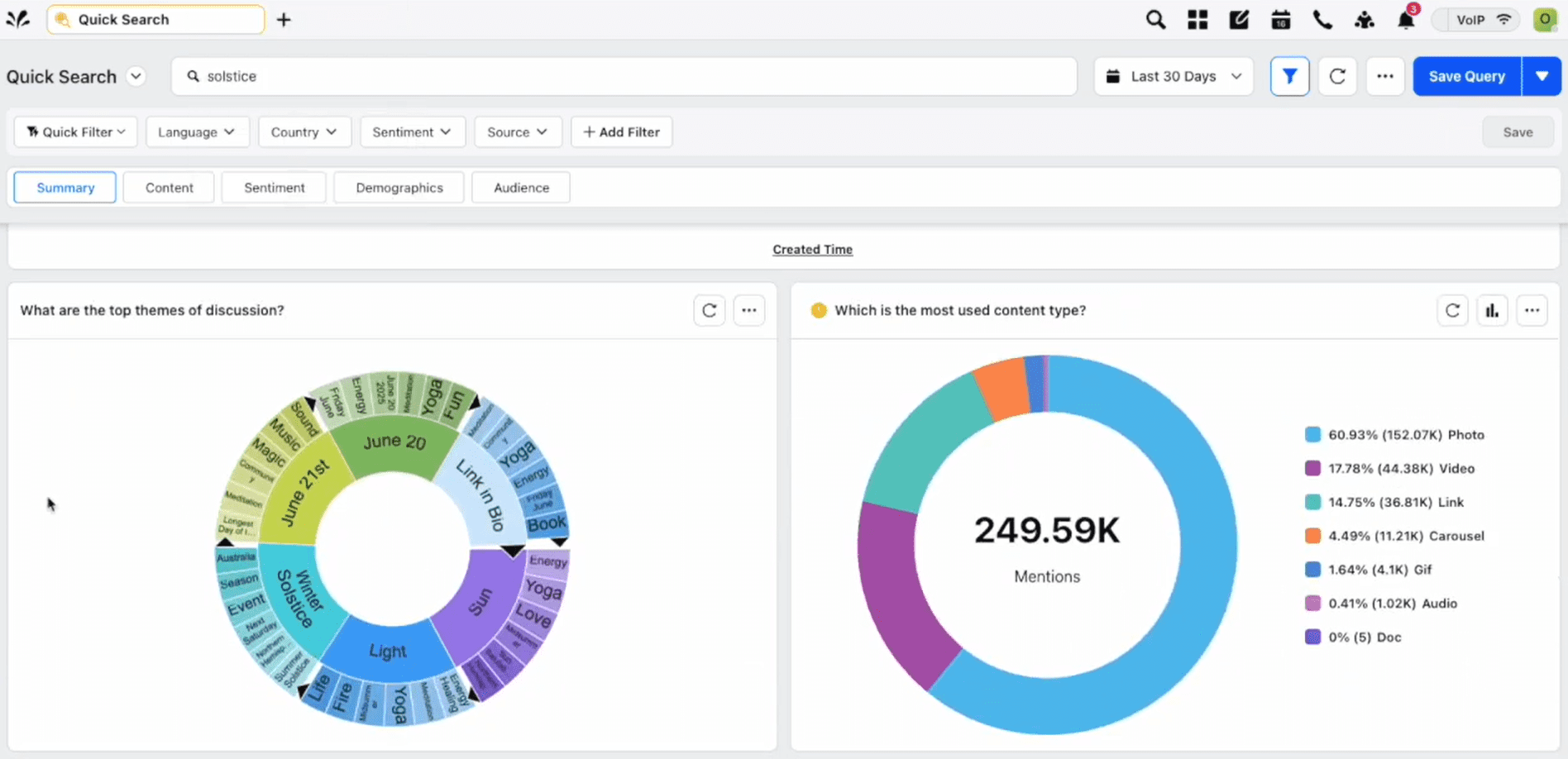The height and width of the screenshot is (759, 1568).
Task: Click the phone call icon
Action: [1322, 19]
